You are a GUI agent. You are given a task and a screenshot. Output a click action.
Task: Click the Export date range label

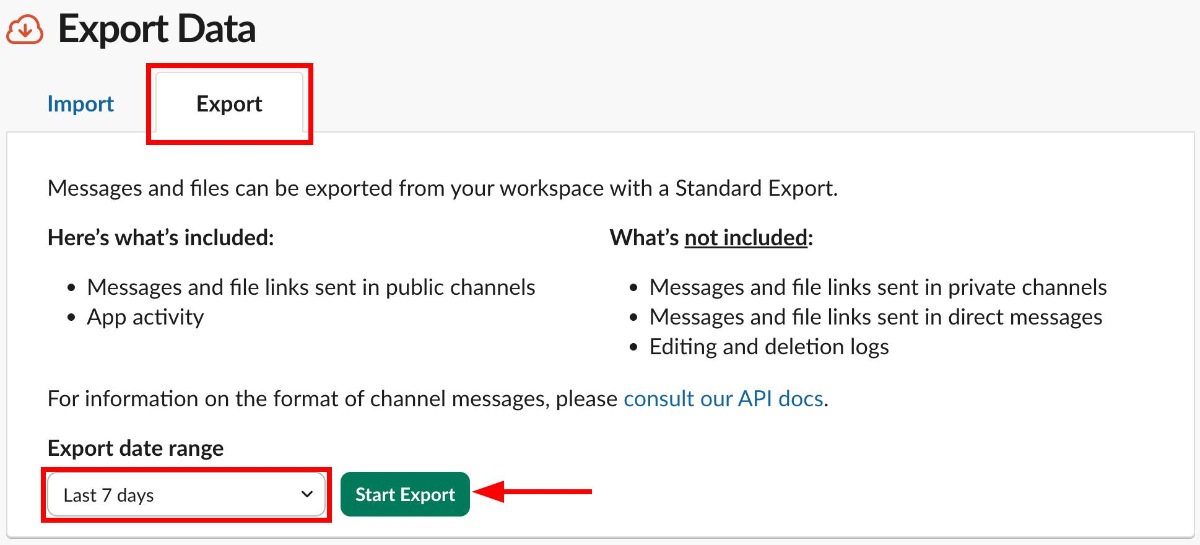136,448
